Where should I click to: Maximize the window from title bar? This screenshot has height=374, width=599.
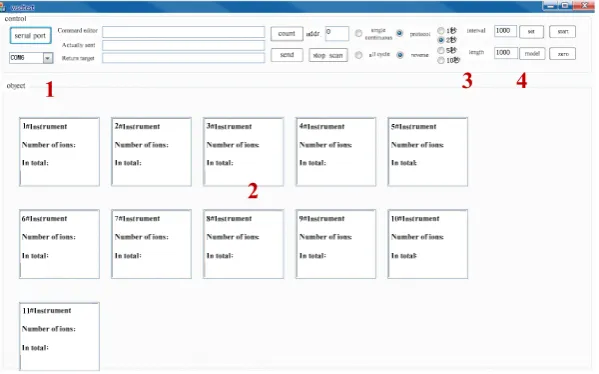tap(565, 6)
